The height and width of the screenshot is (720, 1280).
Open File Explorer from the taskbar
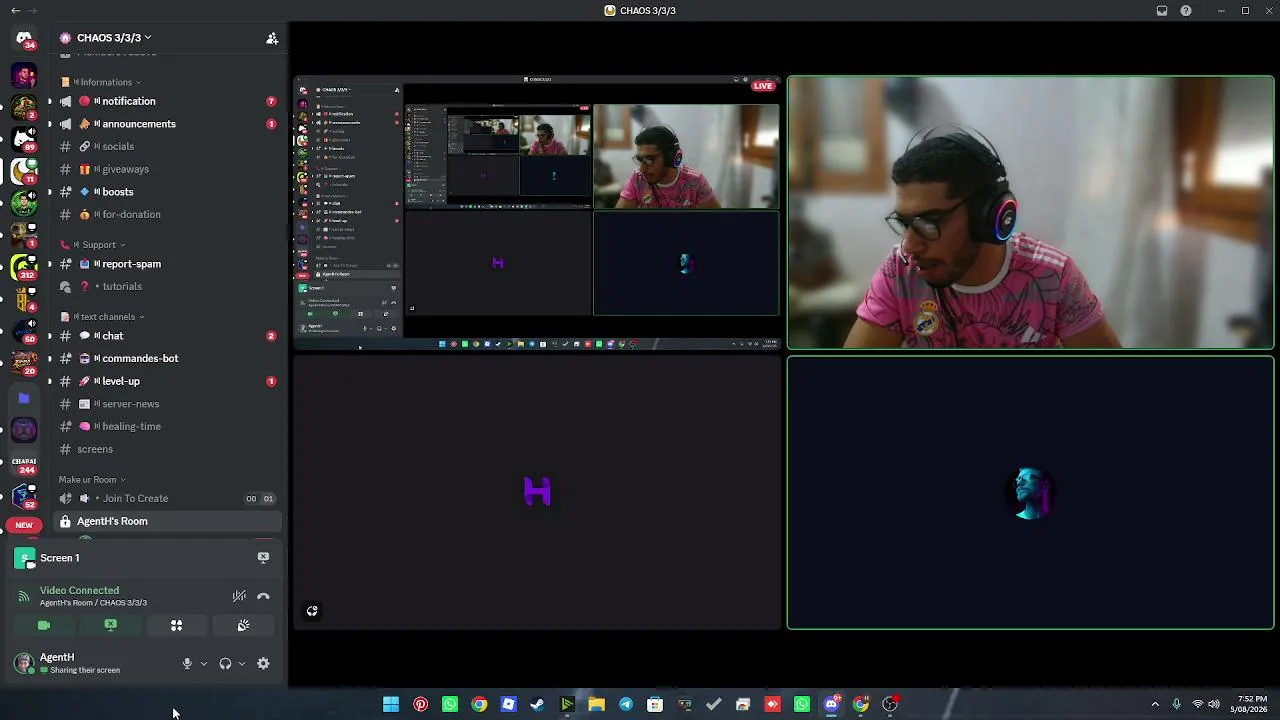point(596,704)
